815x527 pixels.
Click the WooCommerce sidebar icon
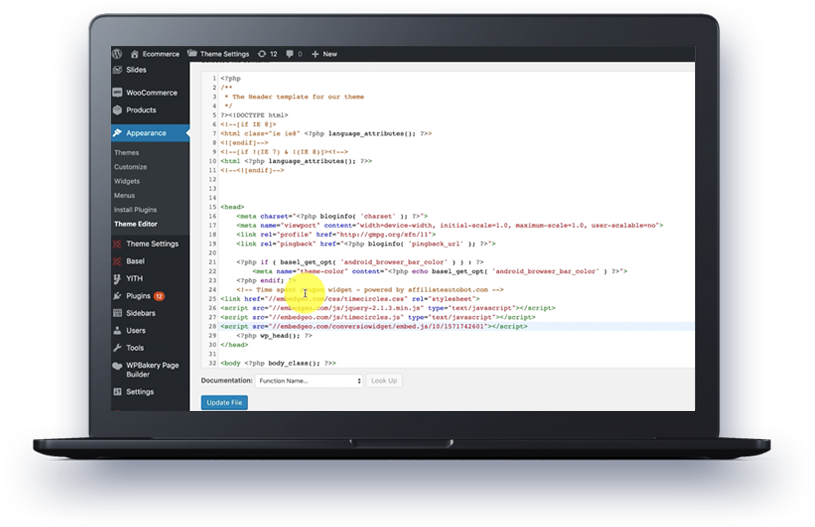pyautogui.click(x=117, y=93)
